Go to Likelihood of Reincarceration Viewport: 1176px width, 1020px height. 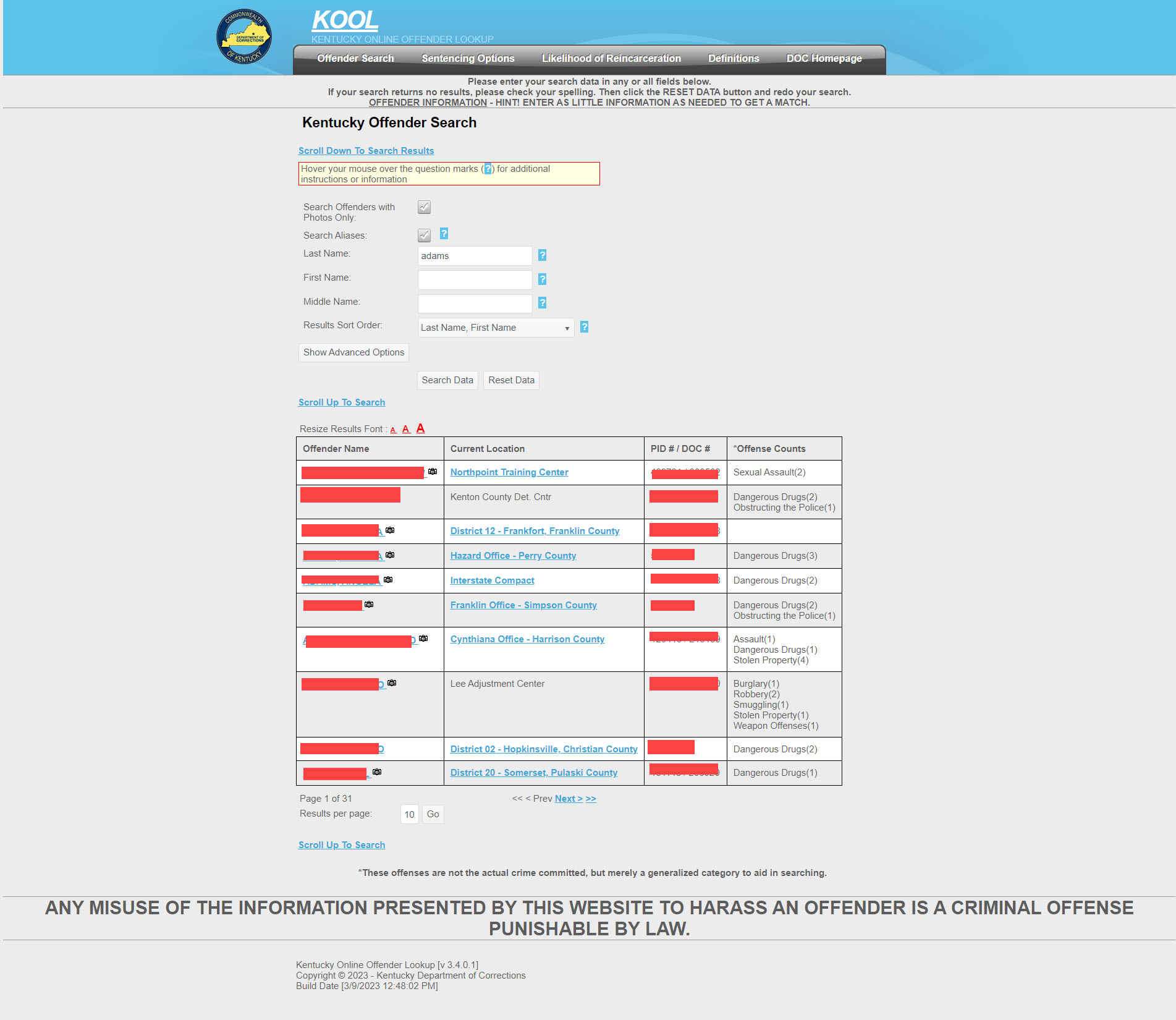tap(611, 58)
